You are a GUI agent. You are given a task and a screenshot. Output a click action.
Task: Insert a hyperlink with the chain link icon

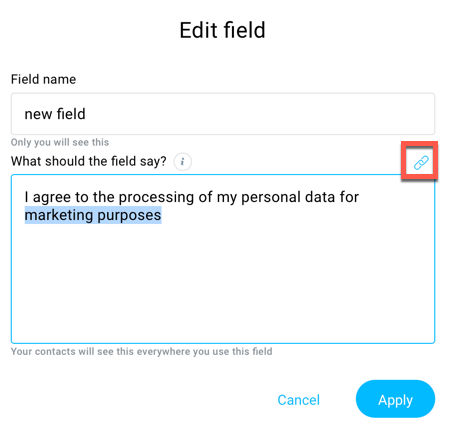click(421, 163)
